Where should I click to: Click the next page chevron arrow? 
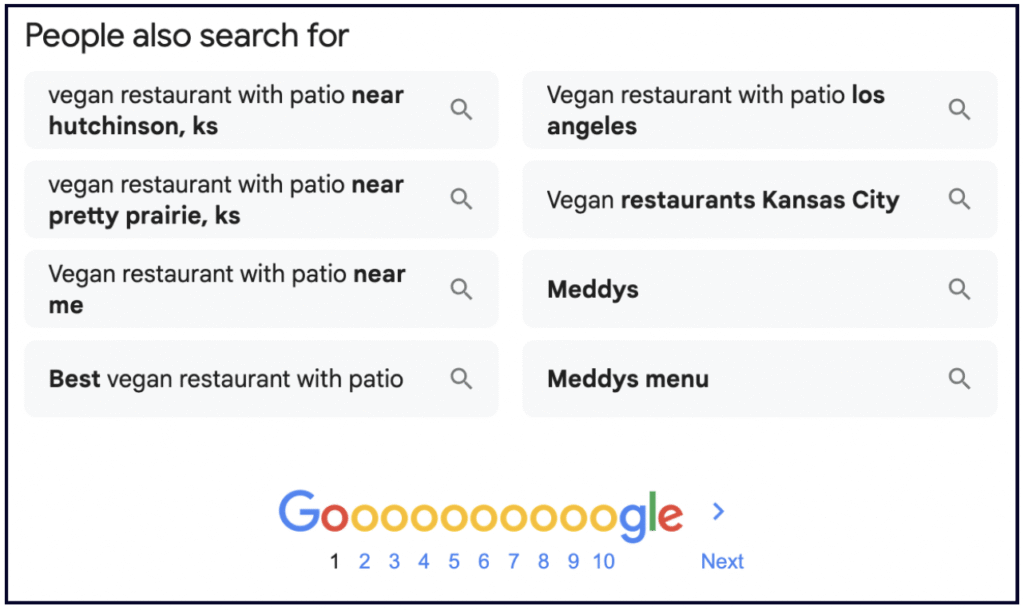(718, 512)
